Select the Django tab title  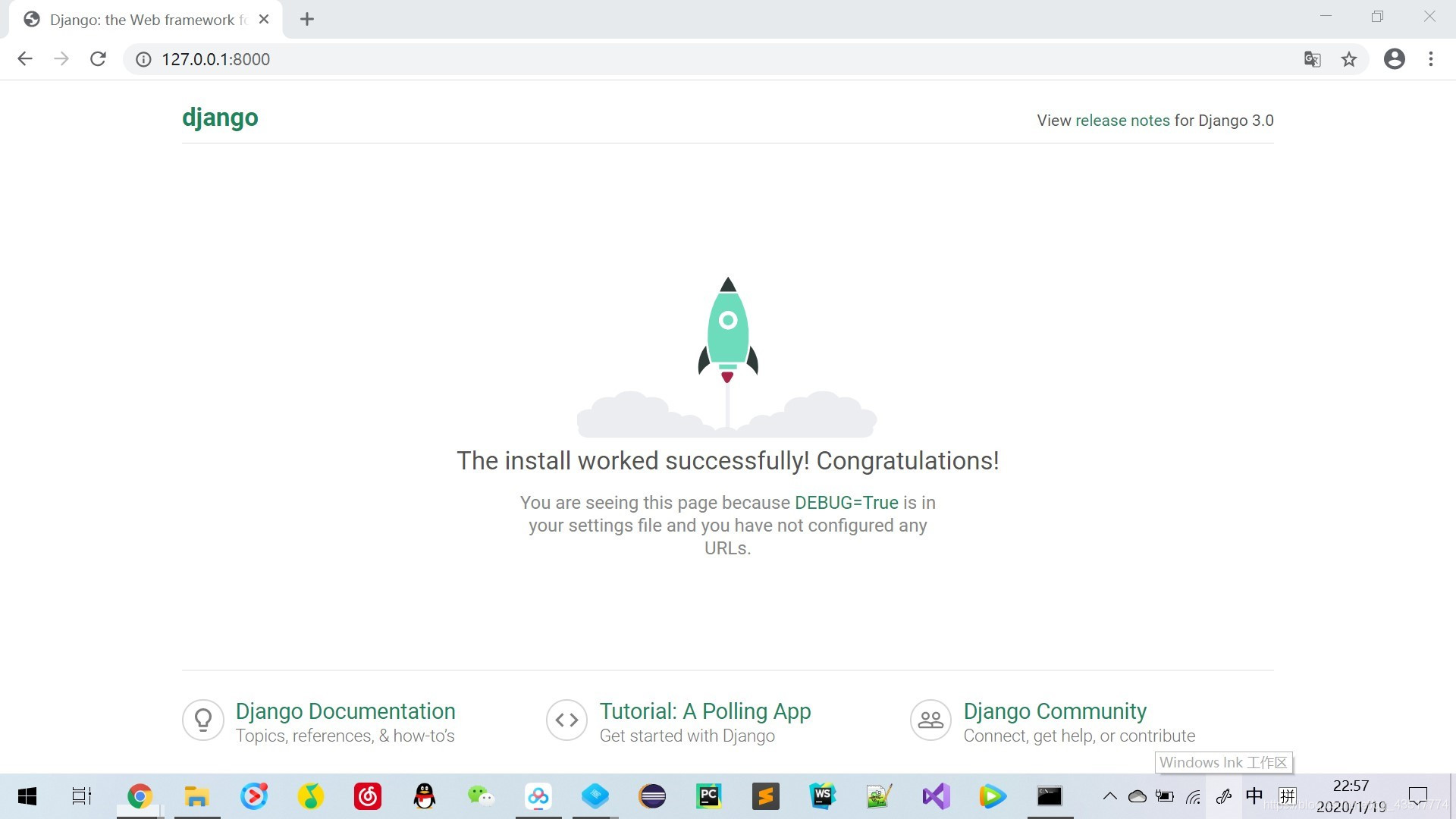click(144, 20)
